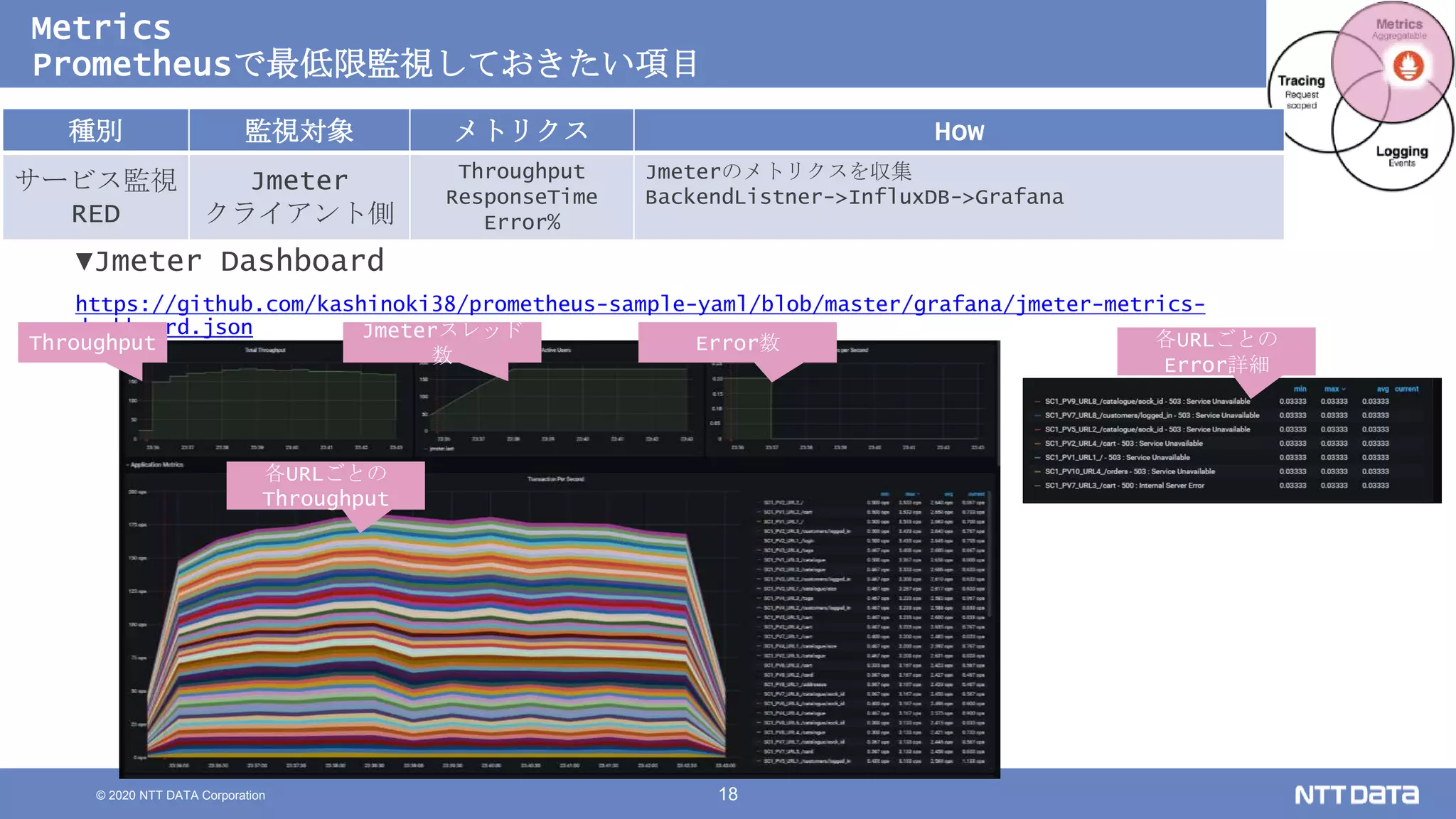Image resolution: width=1456 pixels, height=819 pixels.
Task: Click the pink Throughput callout label
Action: [92, 343]
